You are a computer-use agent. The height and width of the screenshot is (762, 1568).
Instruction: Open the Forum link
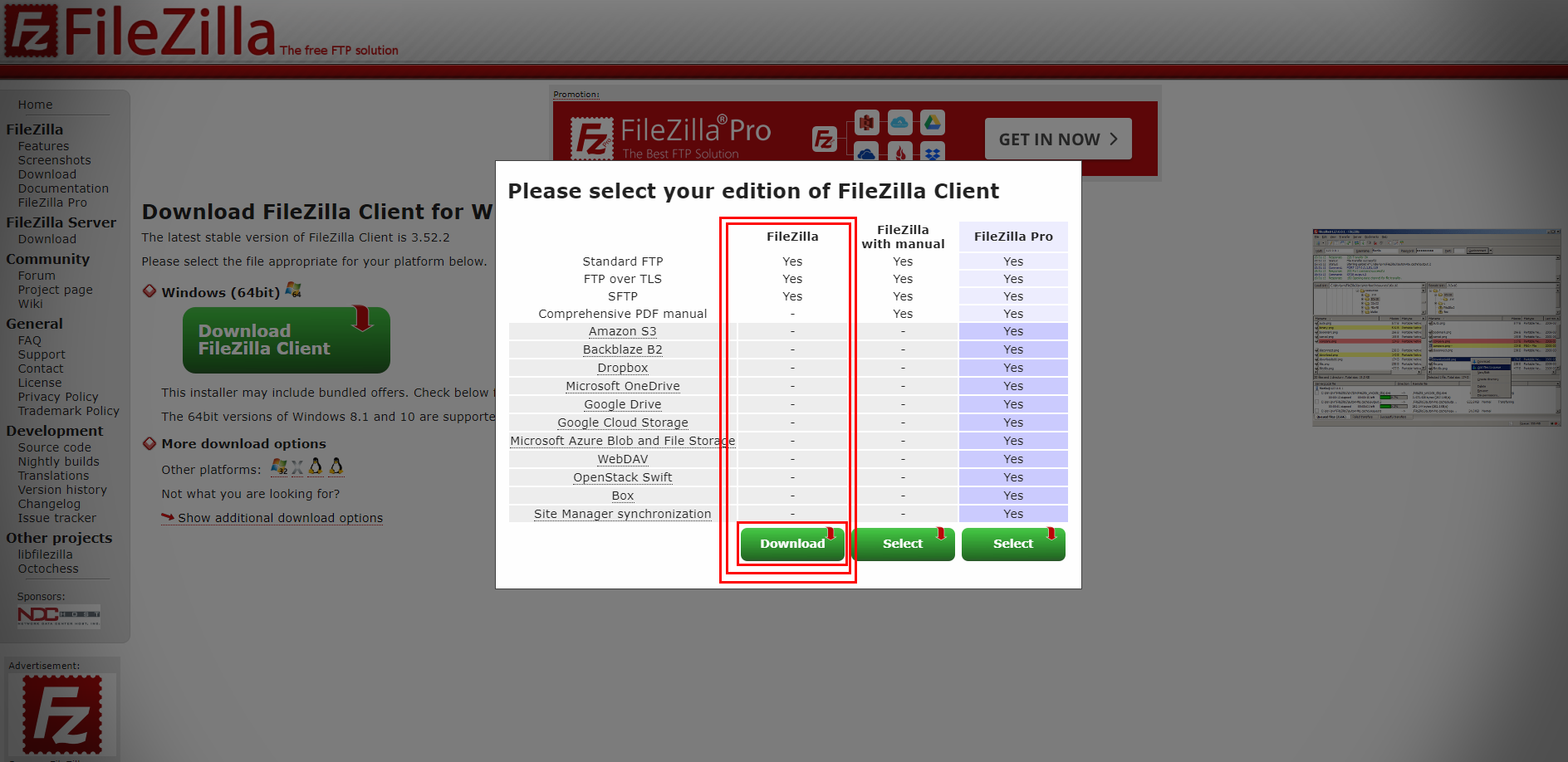pos(37,276)
